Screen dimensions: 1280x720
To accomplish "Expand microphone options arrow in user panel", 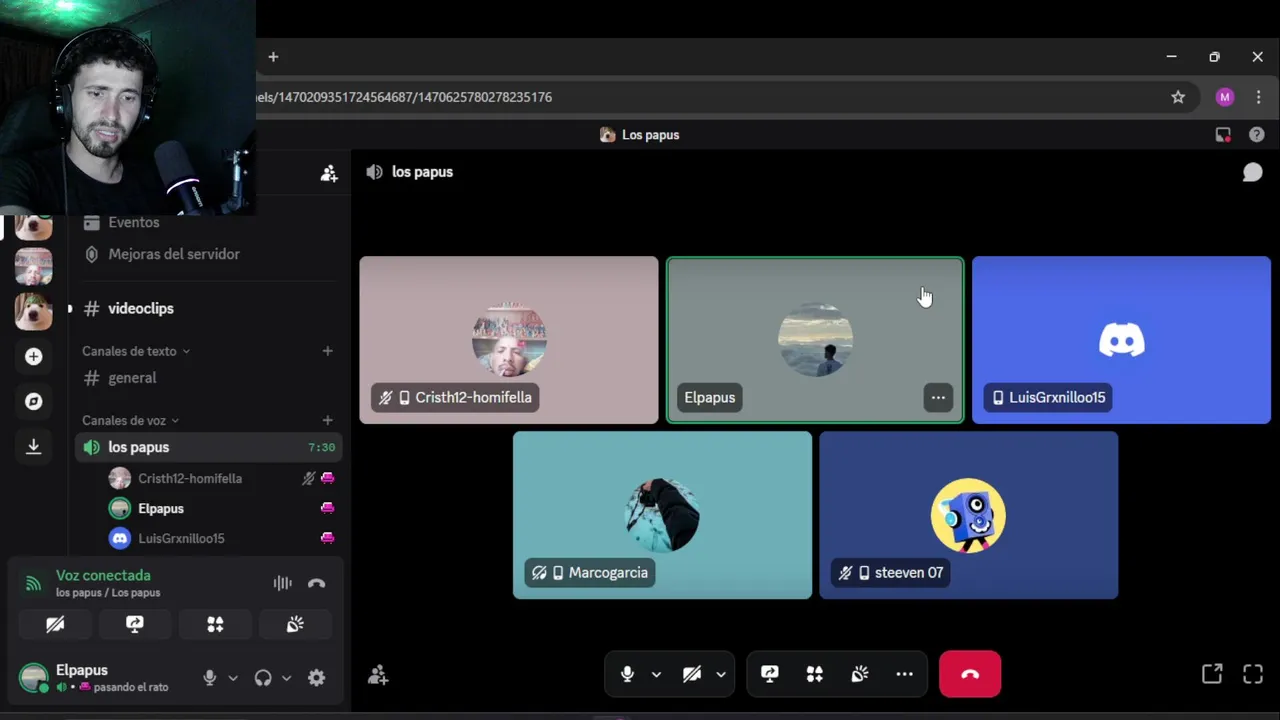I will 233,678.
